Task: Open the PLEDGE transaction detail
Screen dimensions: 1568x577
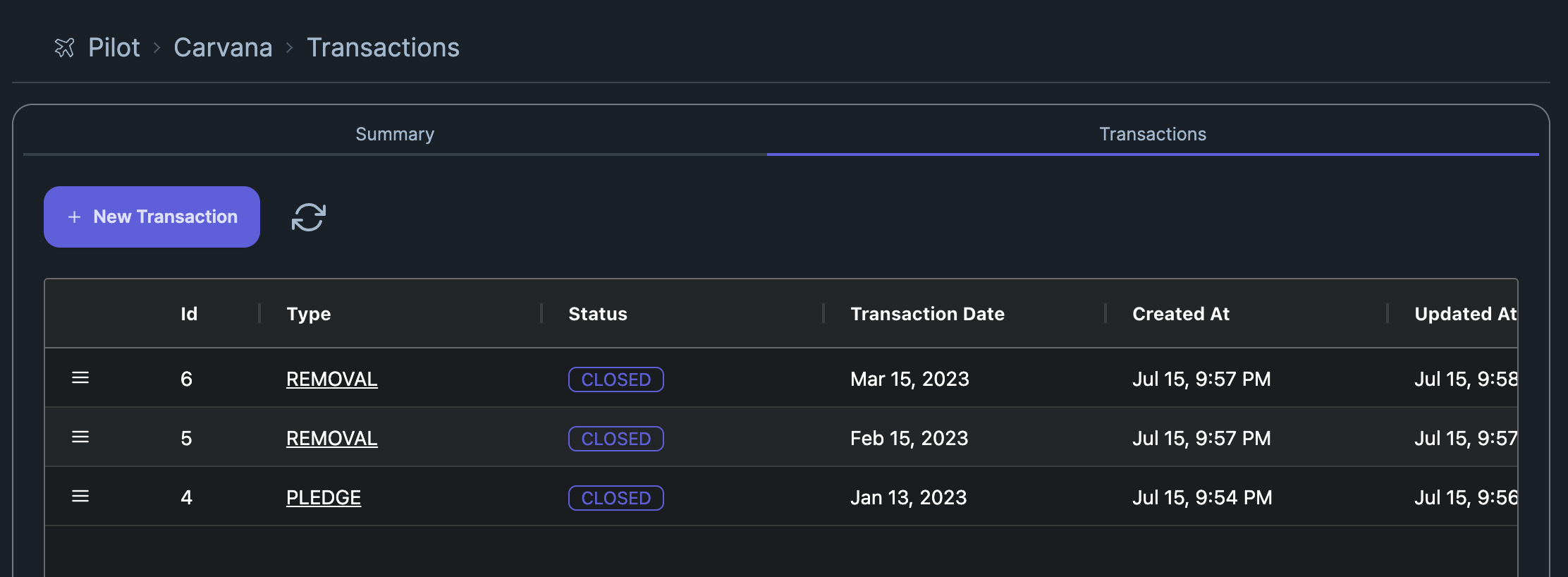Action: coord(324,497)
